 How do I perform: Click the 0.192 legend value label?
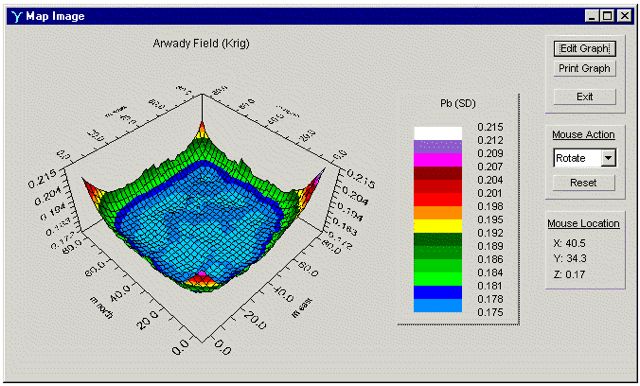(490, 233)
